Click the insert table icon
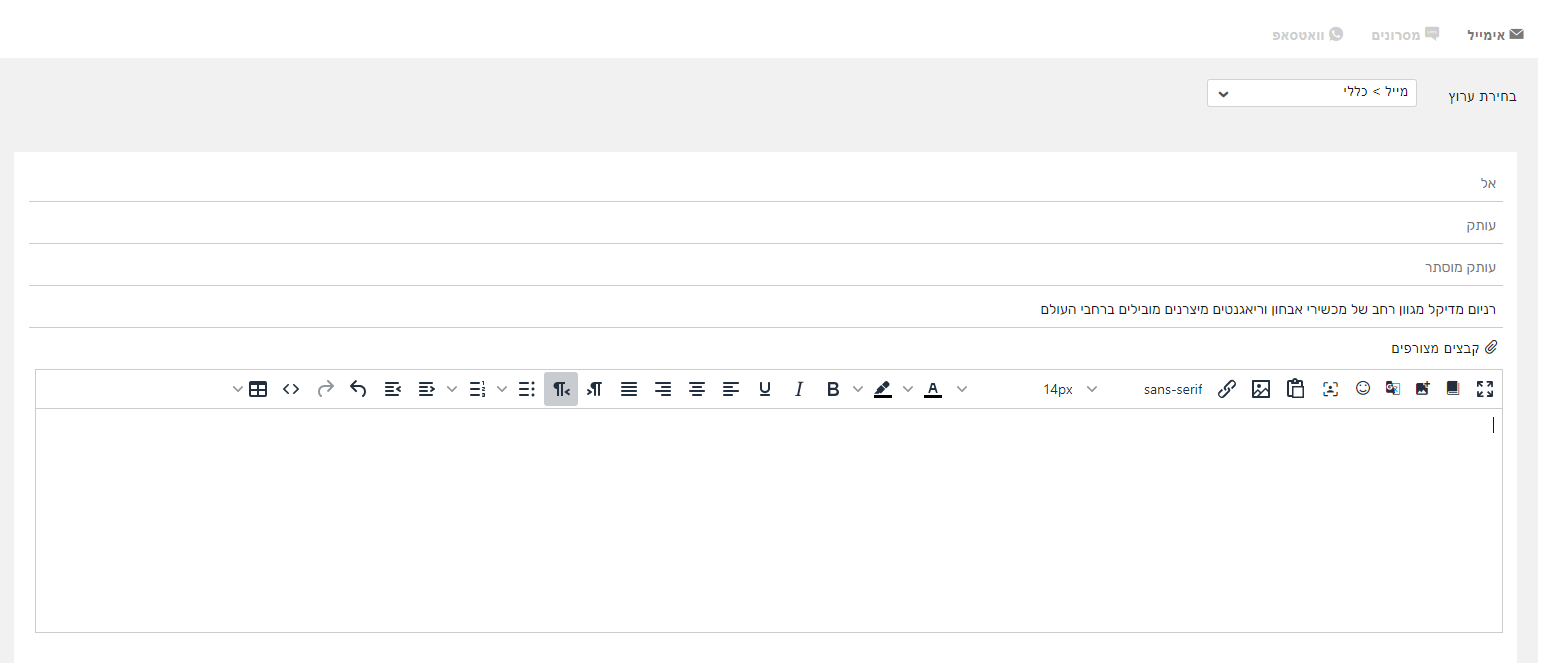Viewport: 1545px width, 663px height. click(258, 389)
